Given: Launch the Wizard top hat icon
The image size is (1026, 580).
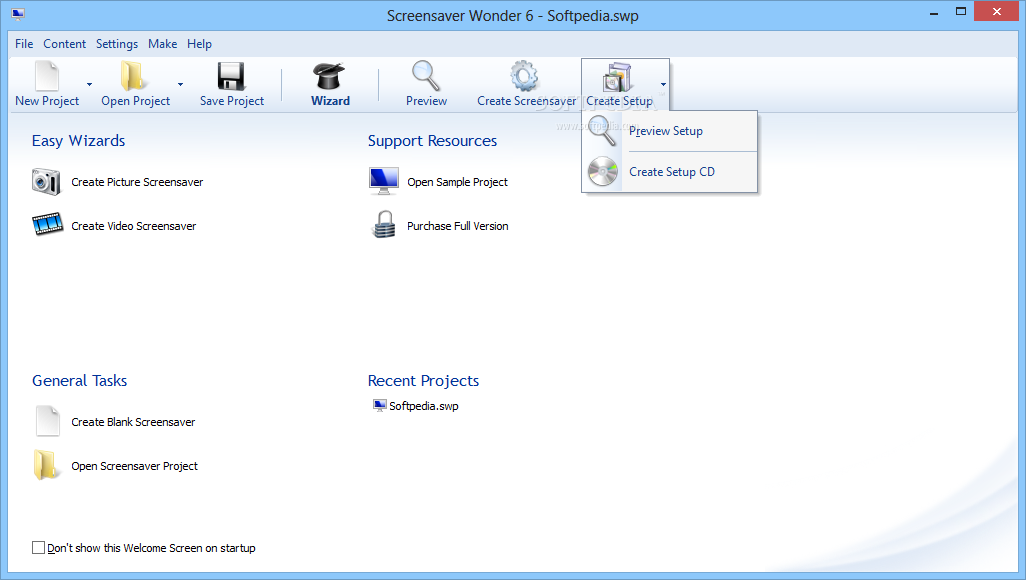Looking at the screenshot, I should tap(329, 76).
